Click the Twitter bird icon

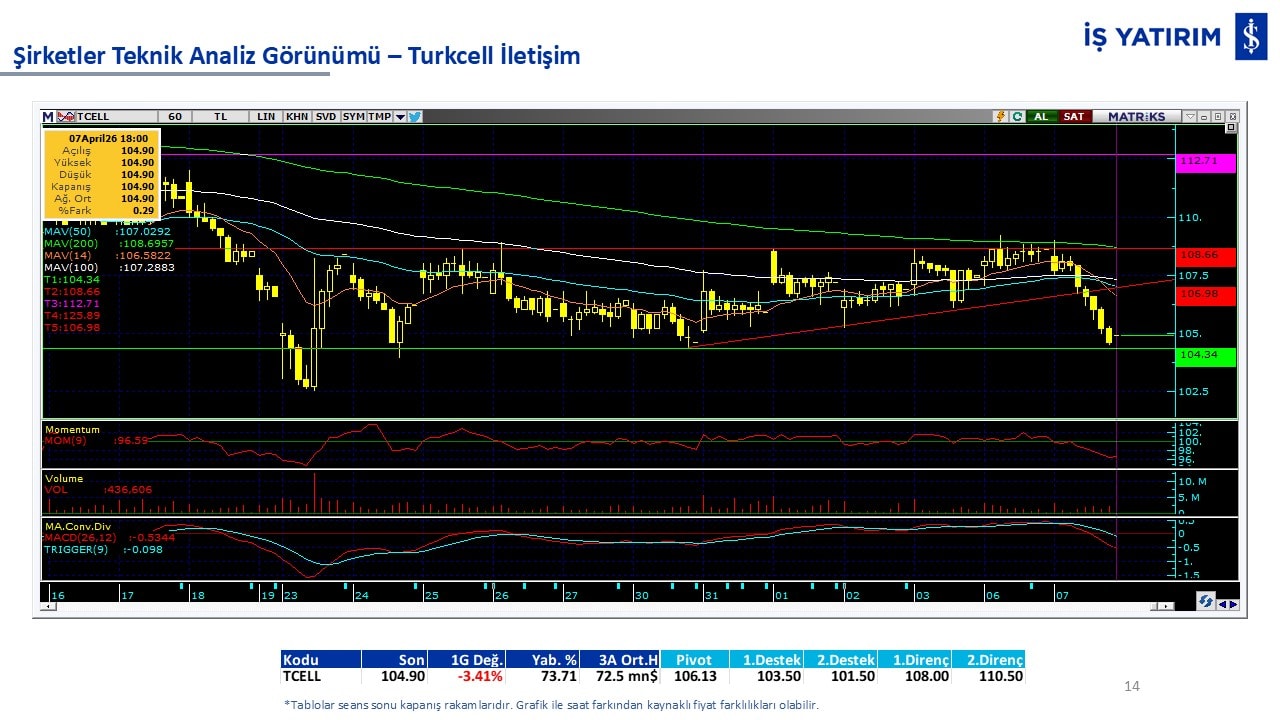click(415, 117)
